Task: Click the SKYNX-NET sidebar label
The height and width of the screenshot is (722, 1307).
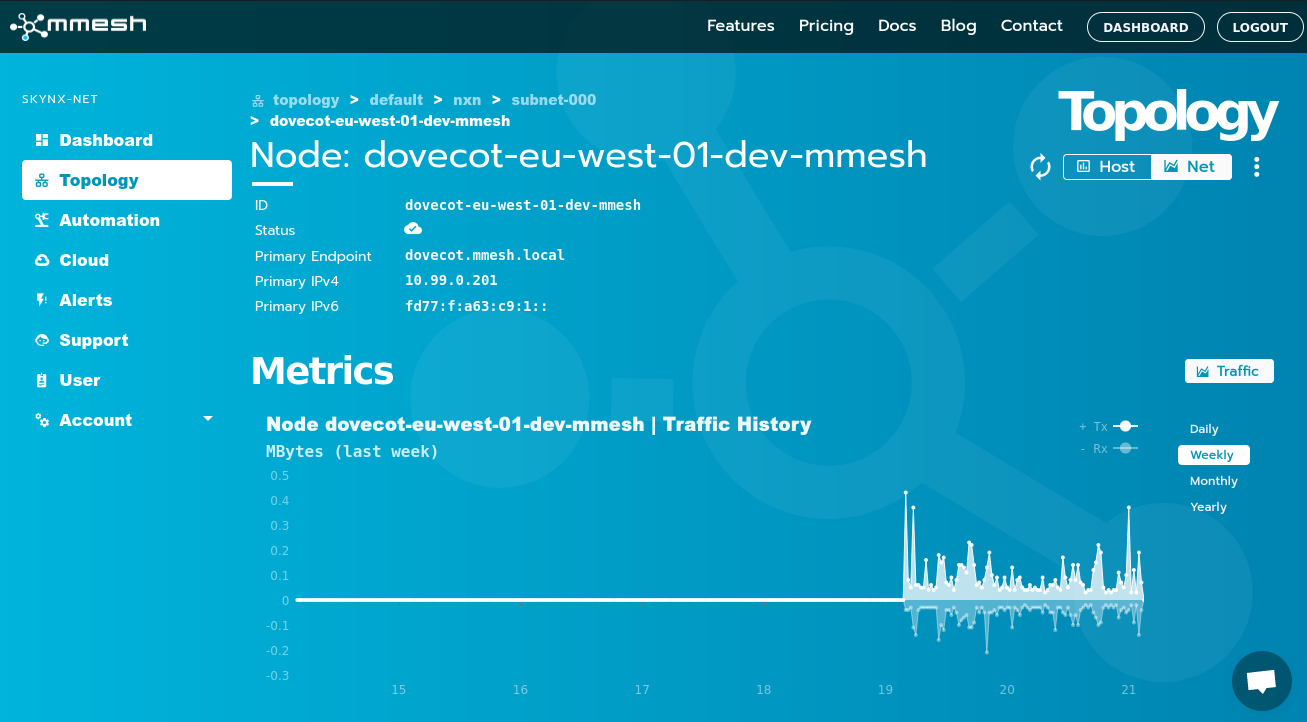Action: pos(60,99)
